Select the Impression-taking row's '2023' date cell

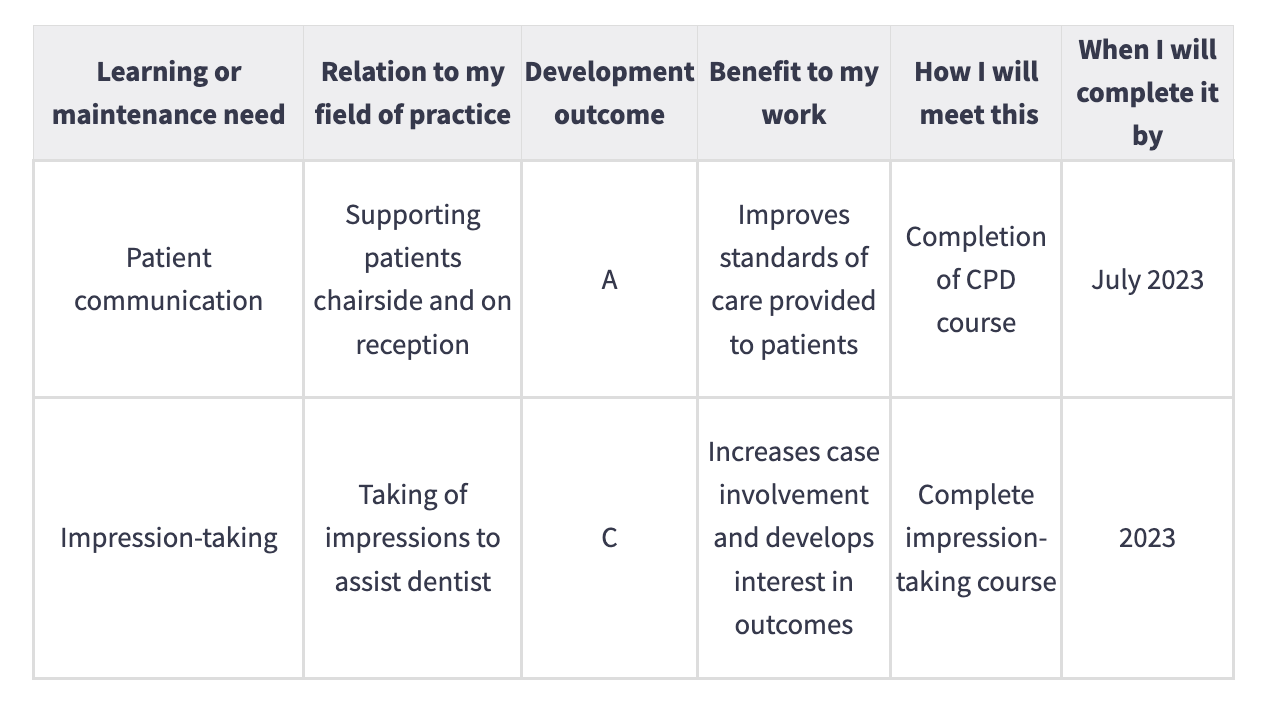(1147, 538)
